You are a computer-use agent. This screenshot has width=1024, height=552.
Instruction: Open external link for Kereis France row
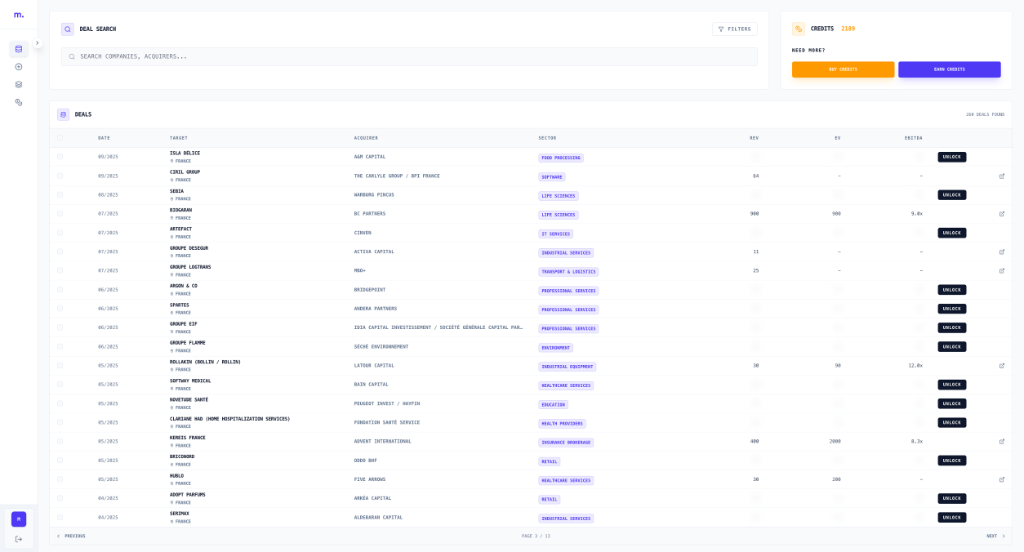pos(1002,442)
